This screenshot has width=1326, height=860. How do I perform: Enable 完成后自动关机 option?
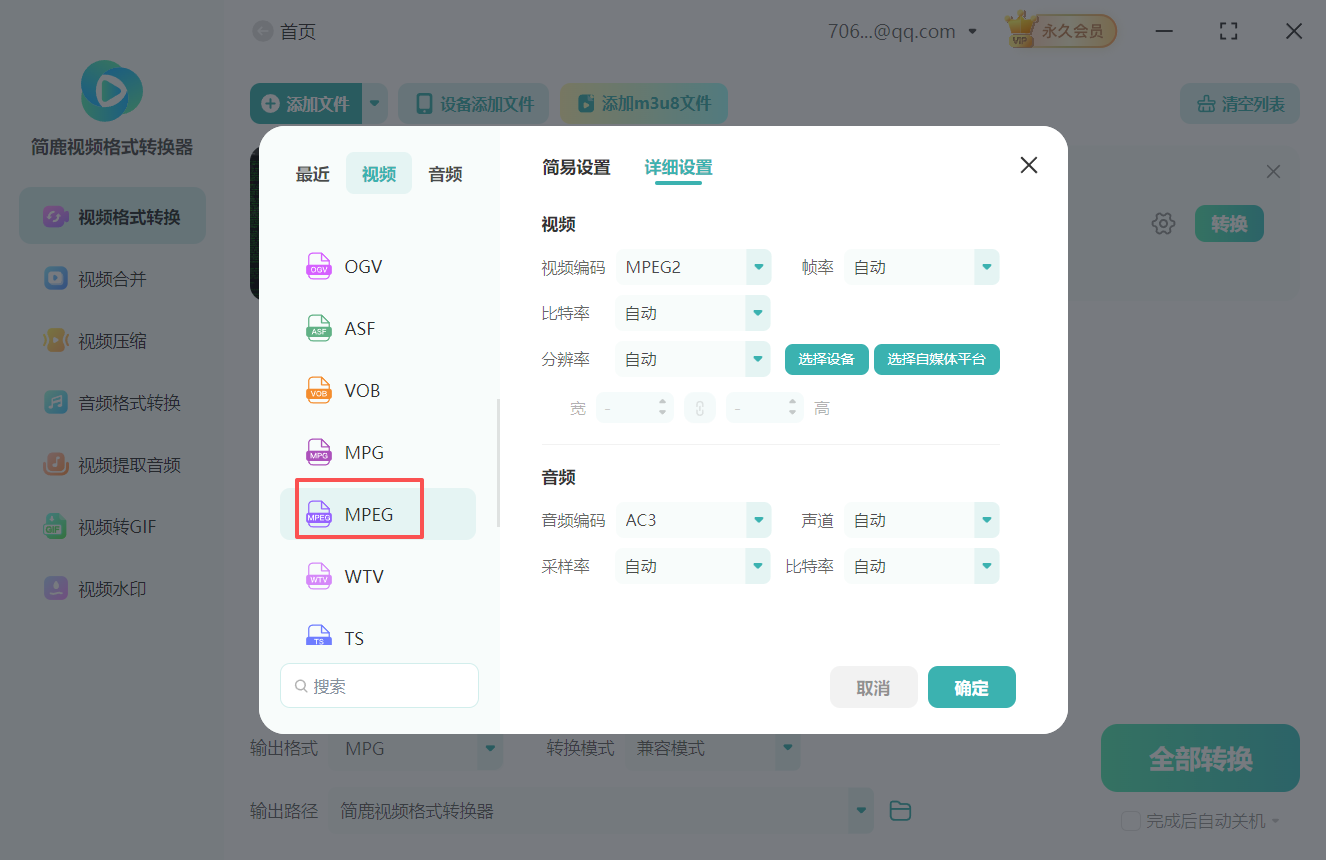pos(1130,820)
